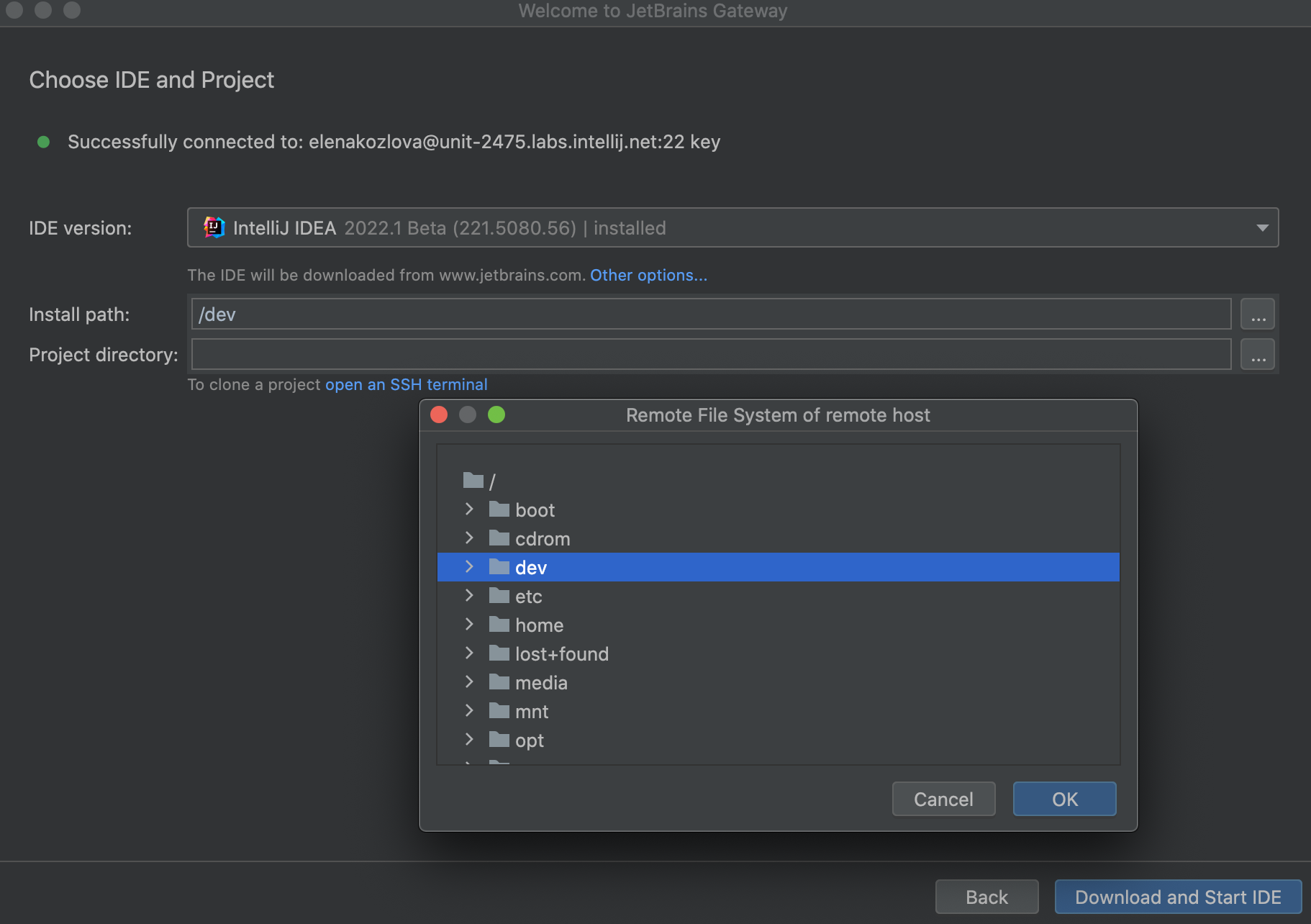Expand the lost+found folder
1311x924 pixels.
click(x=470, y=653)
